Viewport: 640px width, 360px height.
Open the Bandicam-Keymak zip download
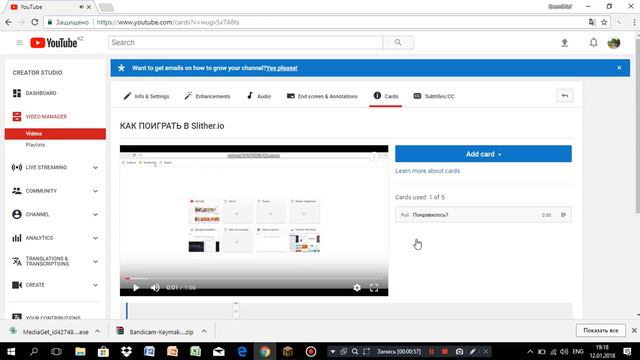click(x=155, y=332)
